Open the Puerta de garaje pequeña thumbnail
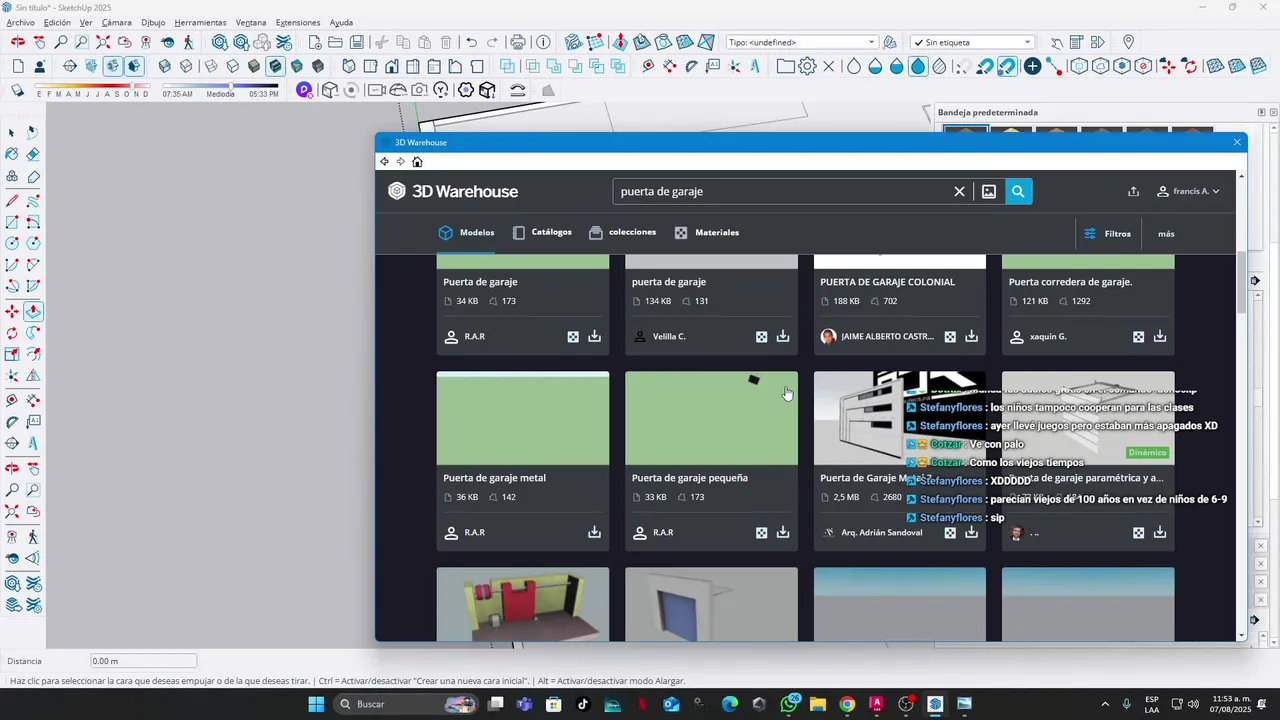Viewport: 1280px width, 720px height. coord(711,418)
